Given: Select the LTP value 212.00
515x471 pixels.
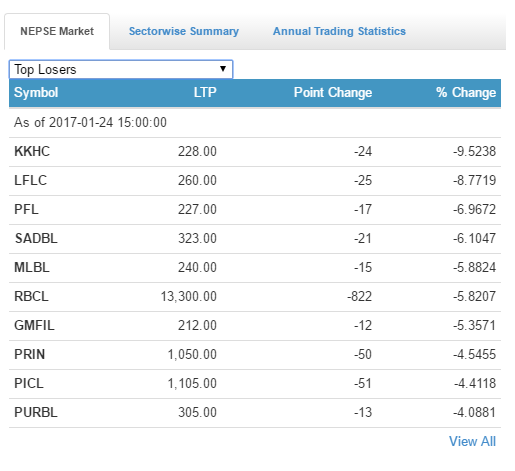Looking at the screenshot, I should point(197,325).
